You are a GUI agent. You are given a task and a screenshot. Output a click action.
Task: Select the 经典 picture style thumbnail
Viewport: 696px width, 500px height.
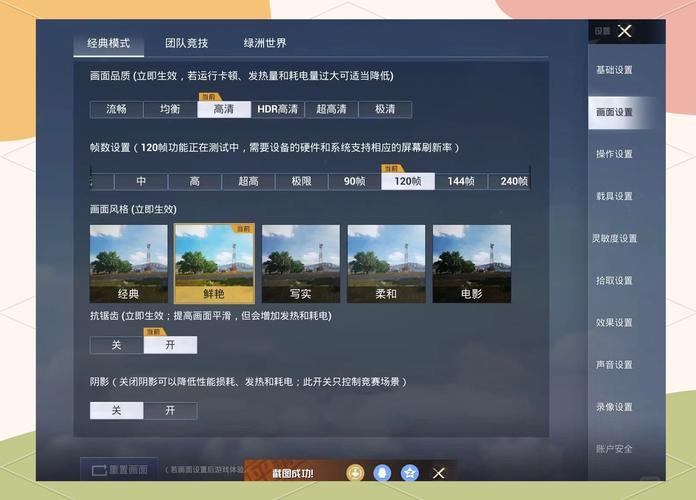129,264
